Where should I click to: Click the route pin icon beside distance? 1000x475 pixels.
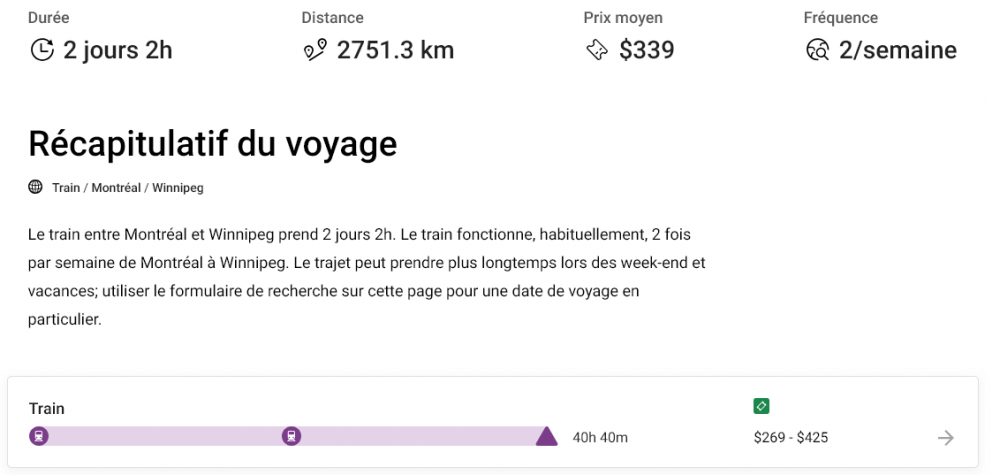[x=315, y=50]
